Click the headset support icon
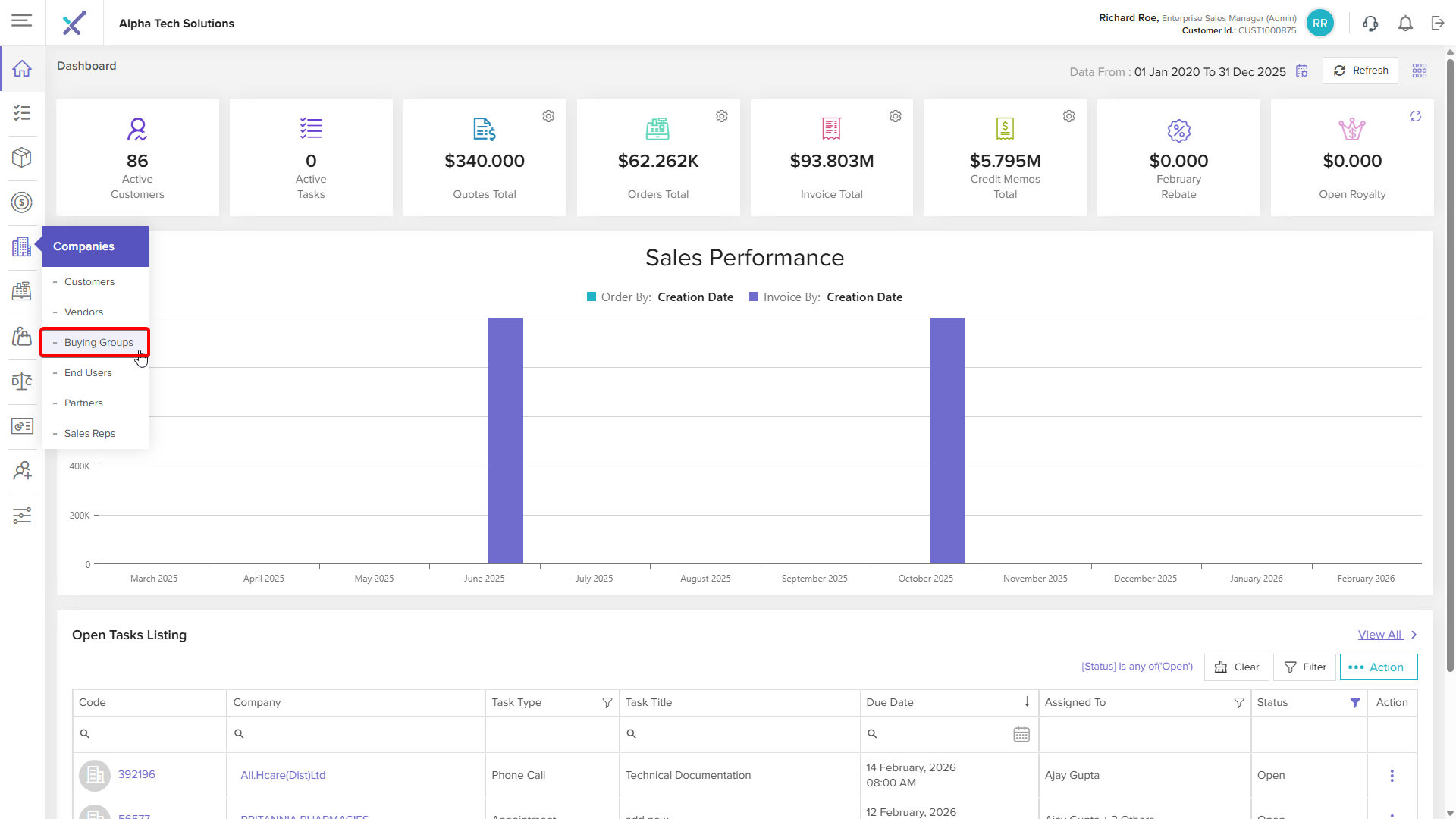Image resolution: width=1456 pixels, height=819 pixels. tap(1370, 24)
